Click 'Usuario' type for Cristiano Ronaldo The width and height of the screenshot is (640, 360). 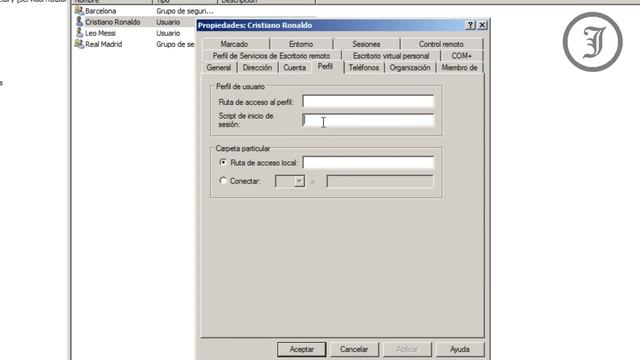coord(168,22)
